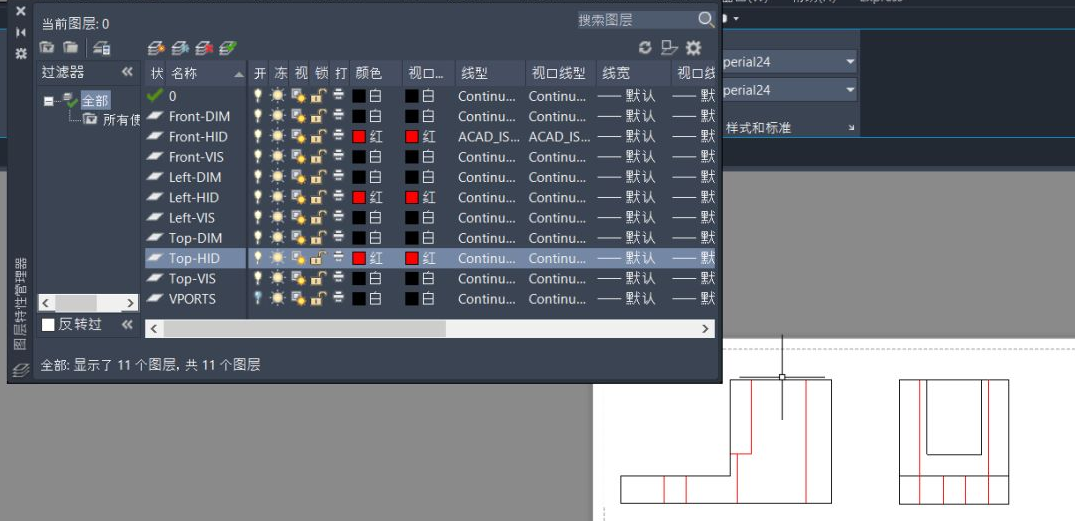Click the New Property Filter icon
This screenshot has width=1075, height=521.
click(47, 47)
